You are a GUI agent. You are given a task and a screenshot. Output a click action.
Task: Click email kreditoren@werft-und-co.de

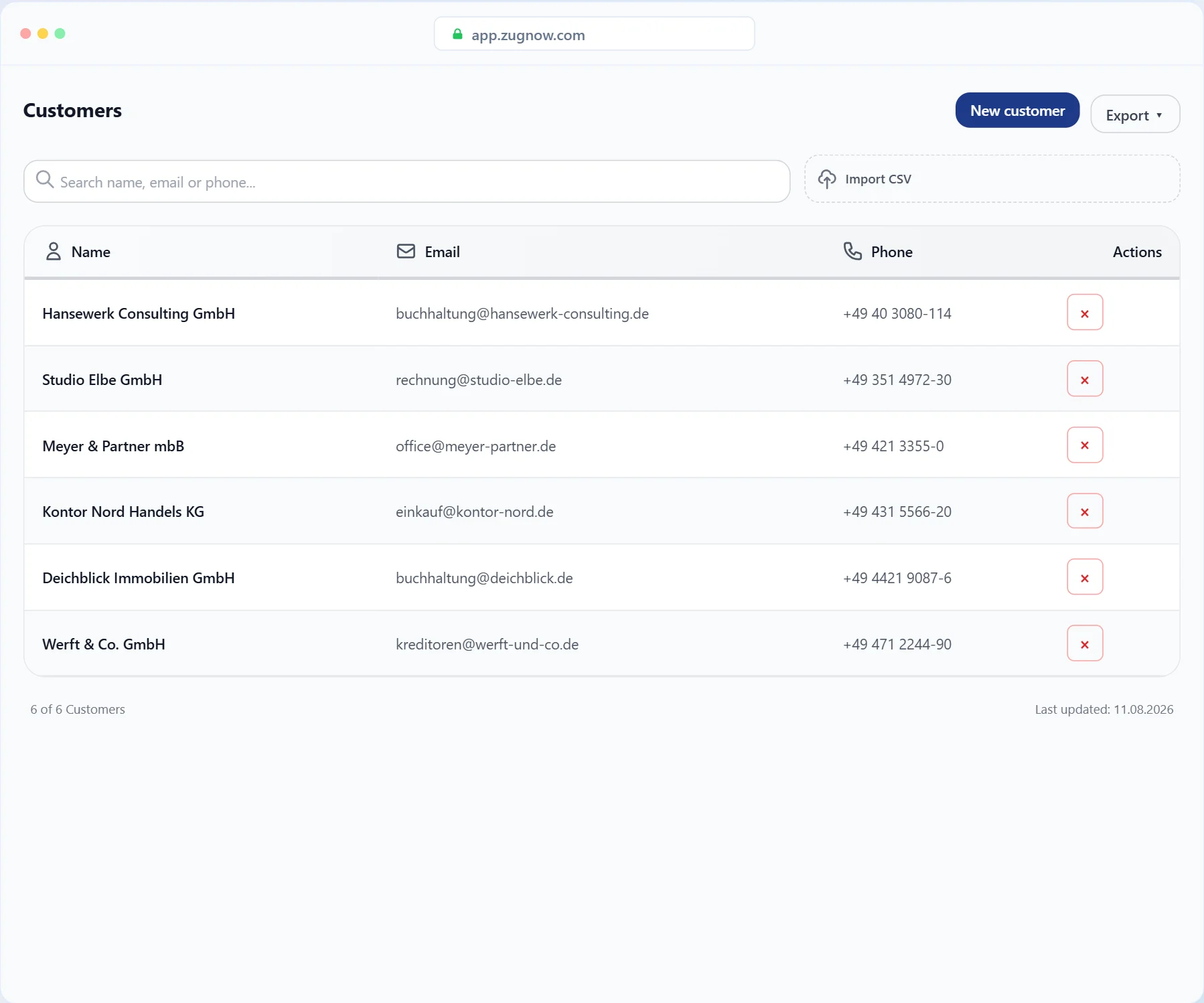[x=487, y=644]
